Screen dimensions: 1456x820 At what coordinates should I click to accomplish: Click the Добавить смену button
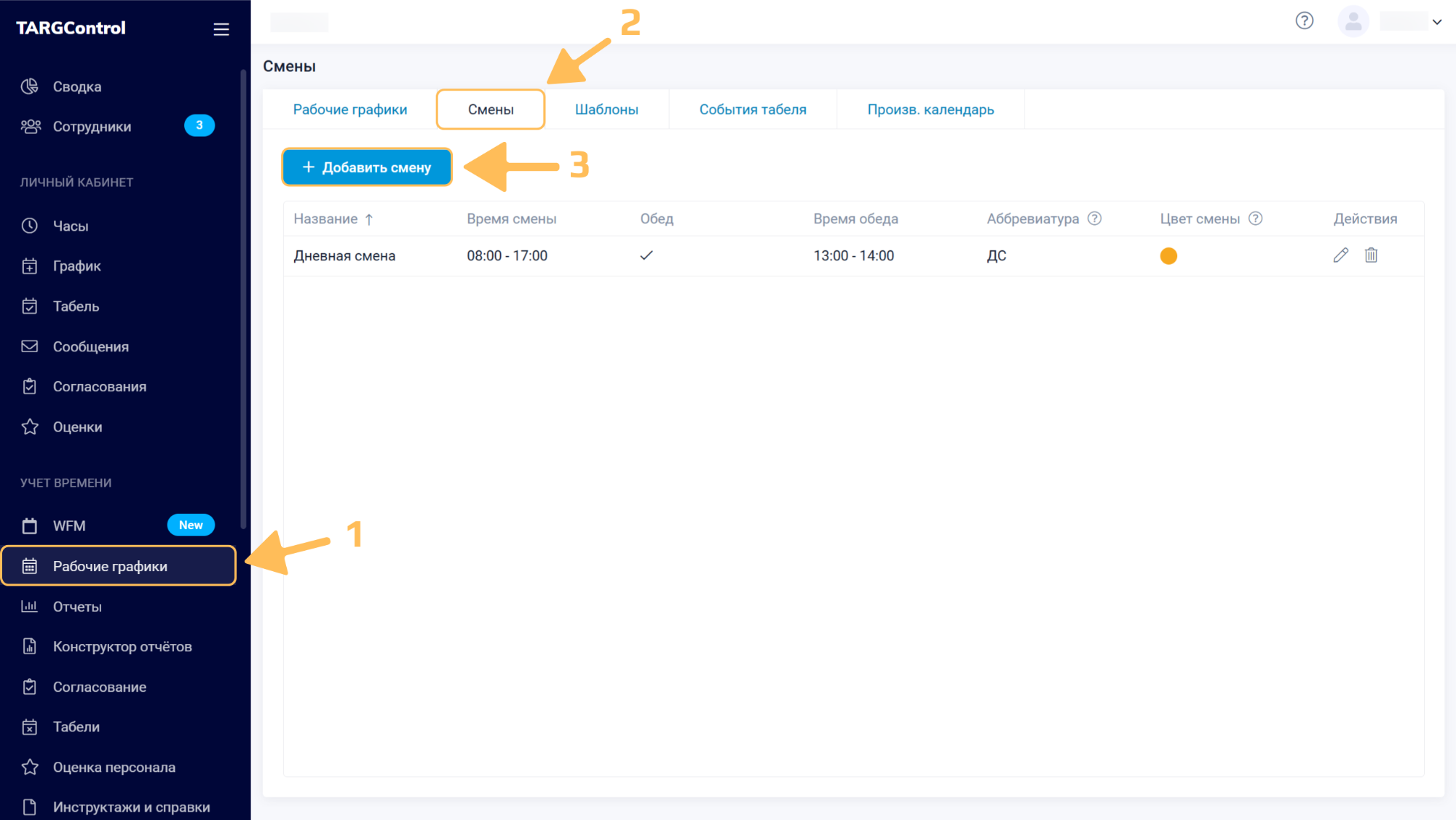pyautogui.click(x=367, y=167)
